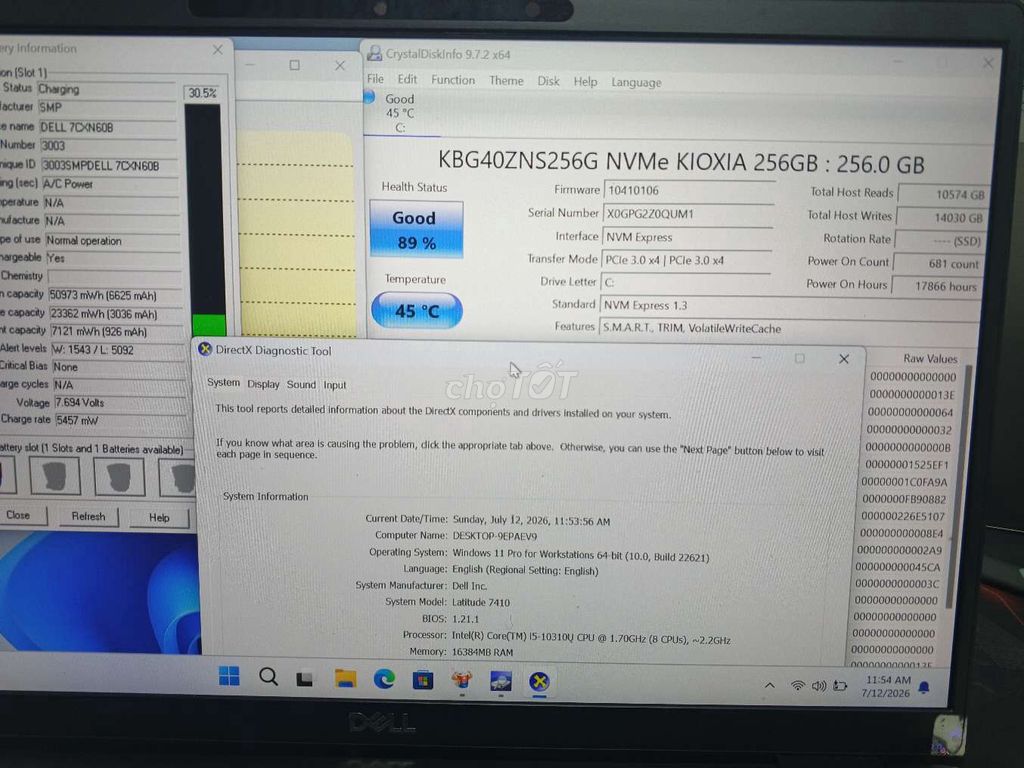Viewport: 1024px width, 768px height.
Task: Click Power On Hours value 17866 hours
Action: (936, 286)
